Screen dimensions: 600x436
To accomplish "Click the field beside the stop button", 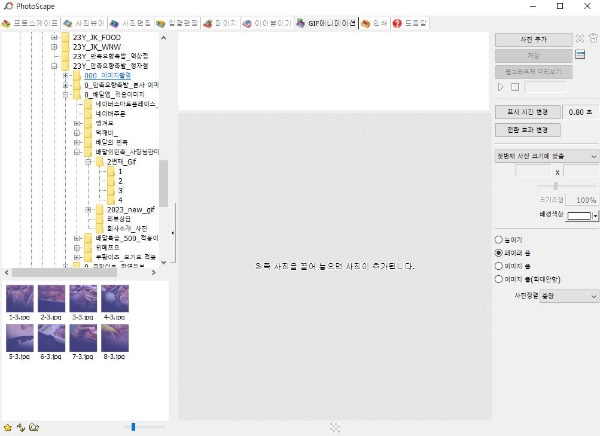I will pyautogui.click(x=545, y=87).
